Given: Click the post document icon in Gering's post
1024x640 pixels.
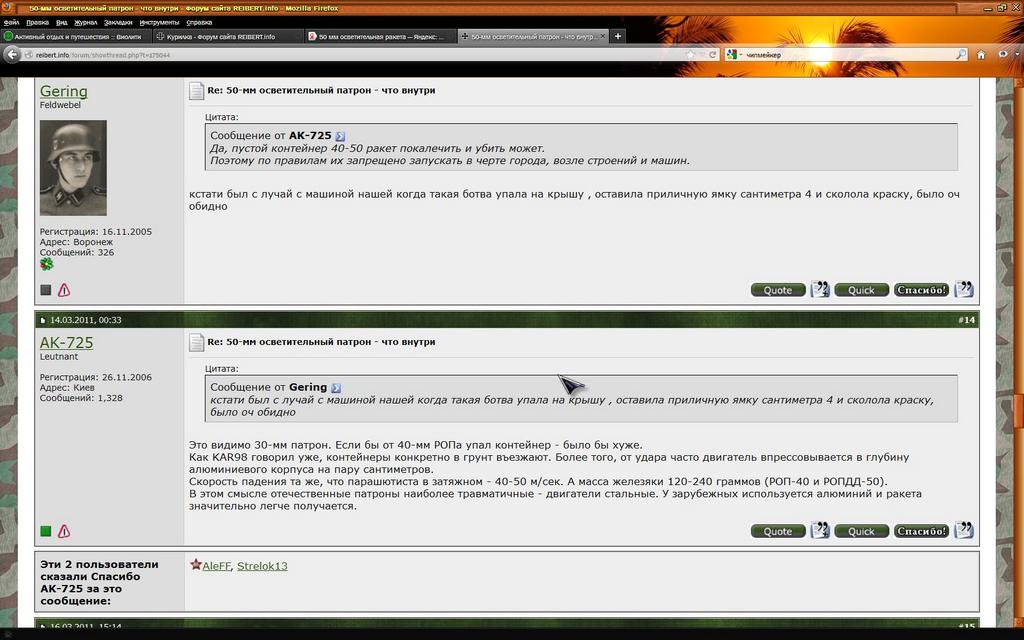Looking at the screenshot, I should point(197,91).
